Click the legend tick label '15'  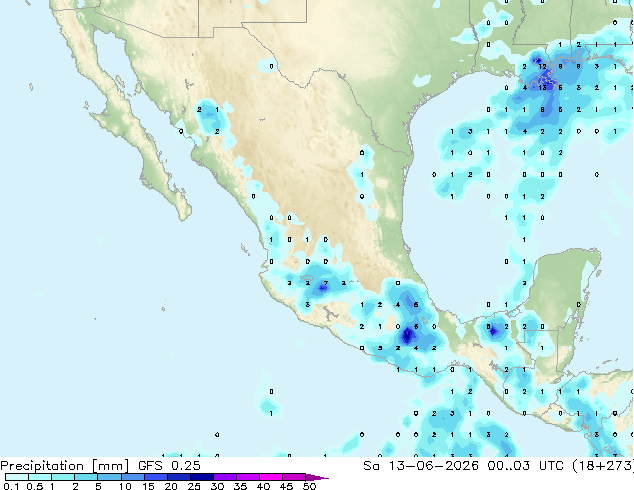point(148,486)
